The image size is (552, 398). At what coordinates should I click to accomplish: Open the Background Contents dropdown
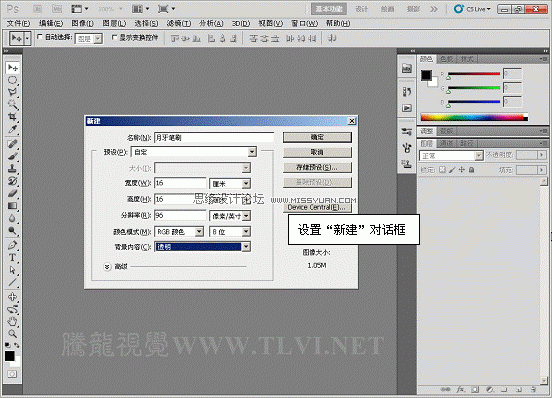tap(202, 247)
